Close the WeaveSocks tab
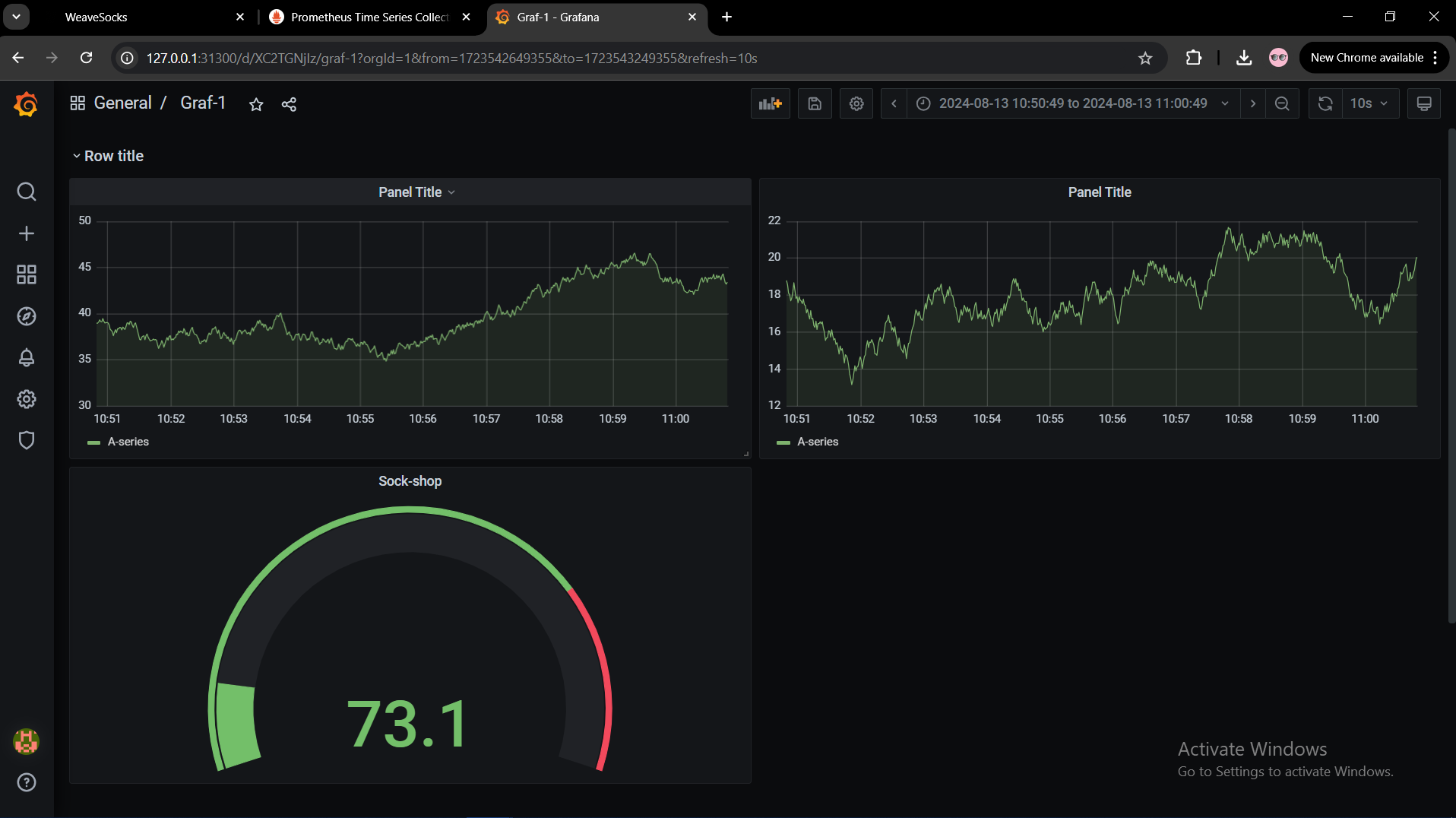The height and width of the screenshot is (818, 1456). pyautogui.click(x=240, y=17)
